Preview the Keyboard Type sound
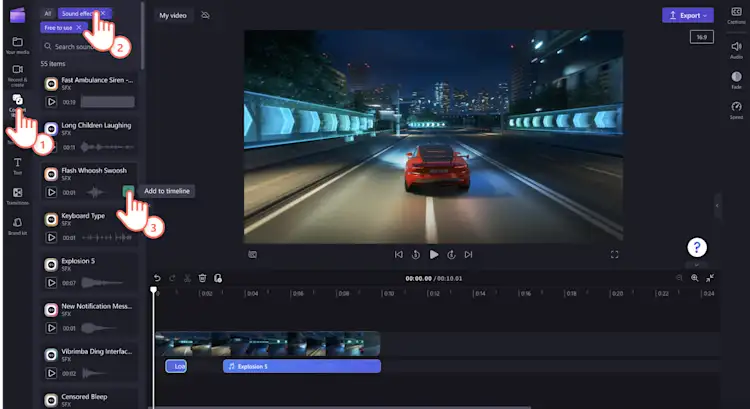 click(51, 237)
